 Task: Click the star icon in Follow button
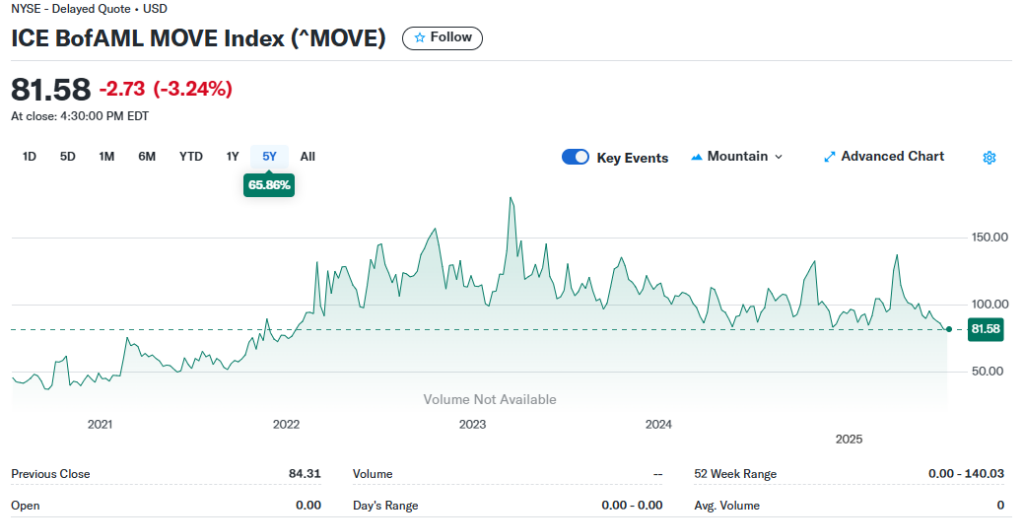419,38
